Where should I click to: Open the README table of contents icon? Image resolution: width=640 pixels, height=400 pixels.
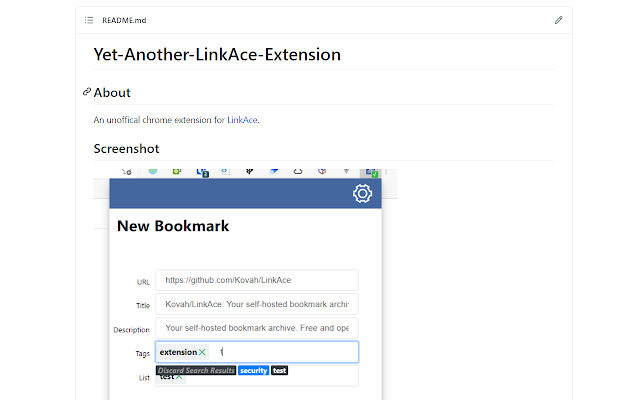89,20
